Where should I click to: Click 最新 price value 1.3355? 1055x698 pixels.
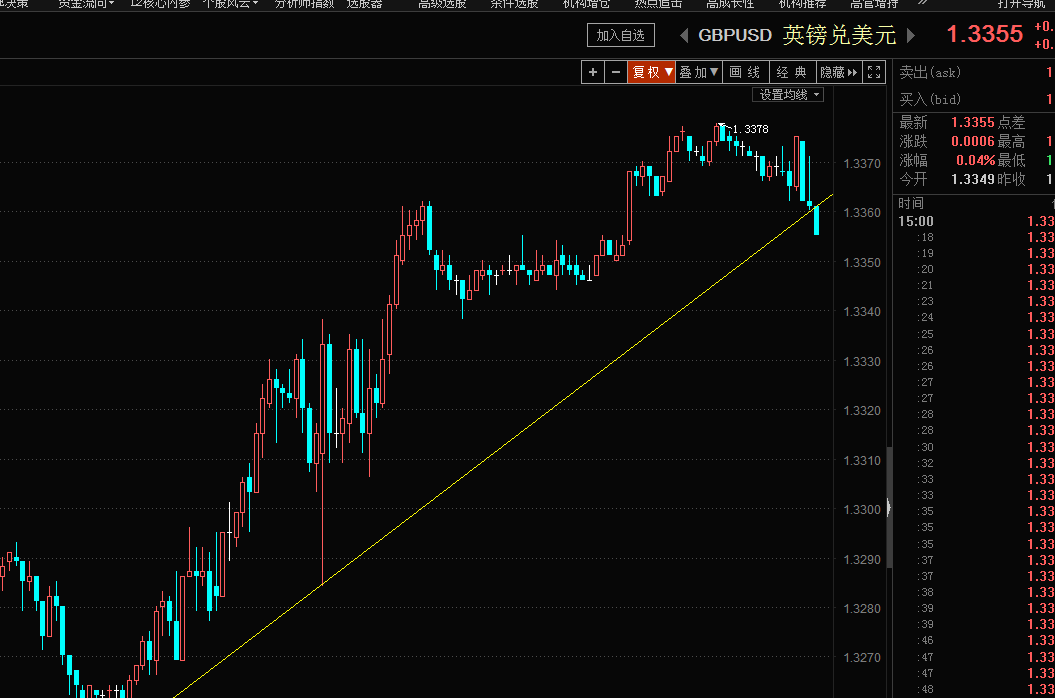[x=972, y=122]
